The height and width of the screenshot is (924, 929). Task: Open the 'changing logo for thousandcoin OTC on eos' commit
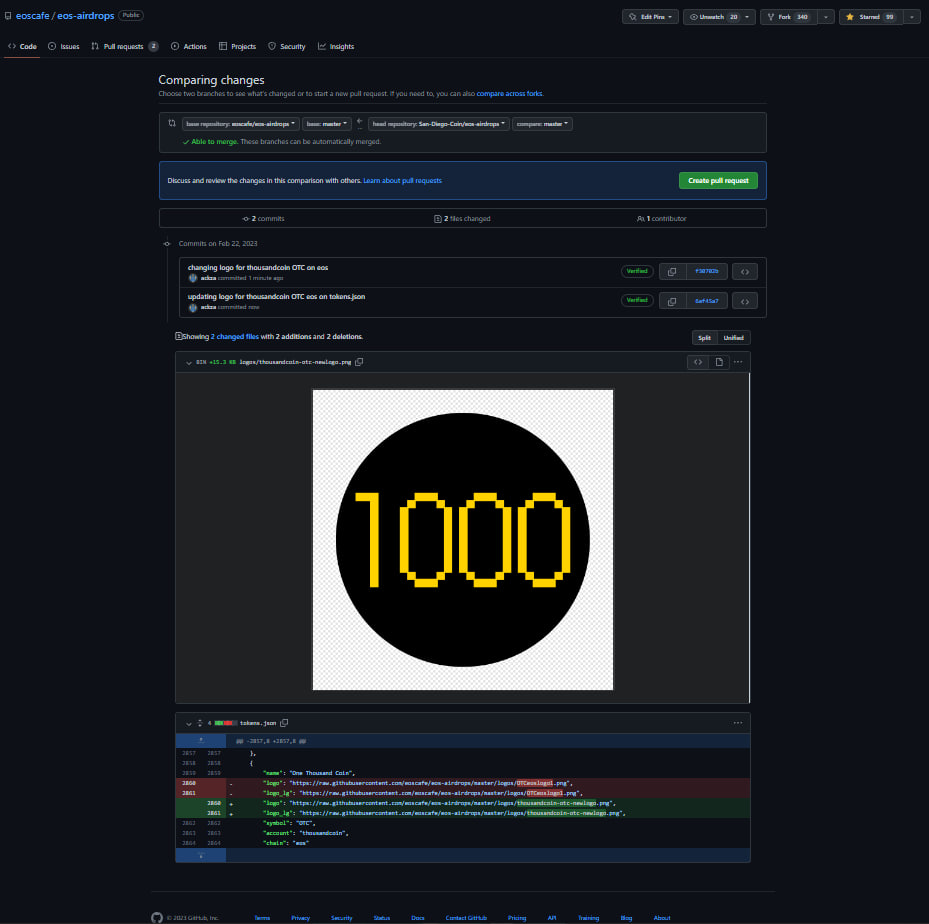pos(258,268)
